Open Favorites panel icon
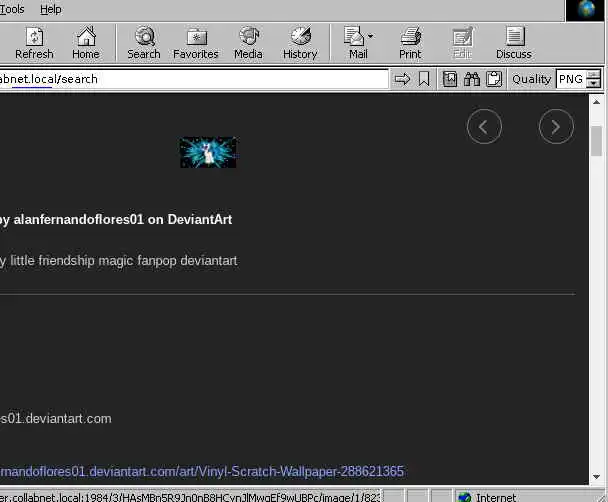Screen dimensions: 608x502 pyautogui.click(x=196, y=43)
